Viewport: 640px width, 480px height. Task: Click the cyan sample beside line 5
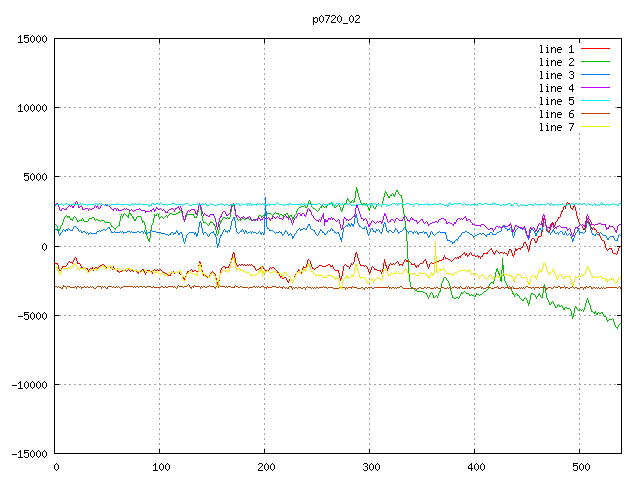[x=596, y=101]
